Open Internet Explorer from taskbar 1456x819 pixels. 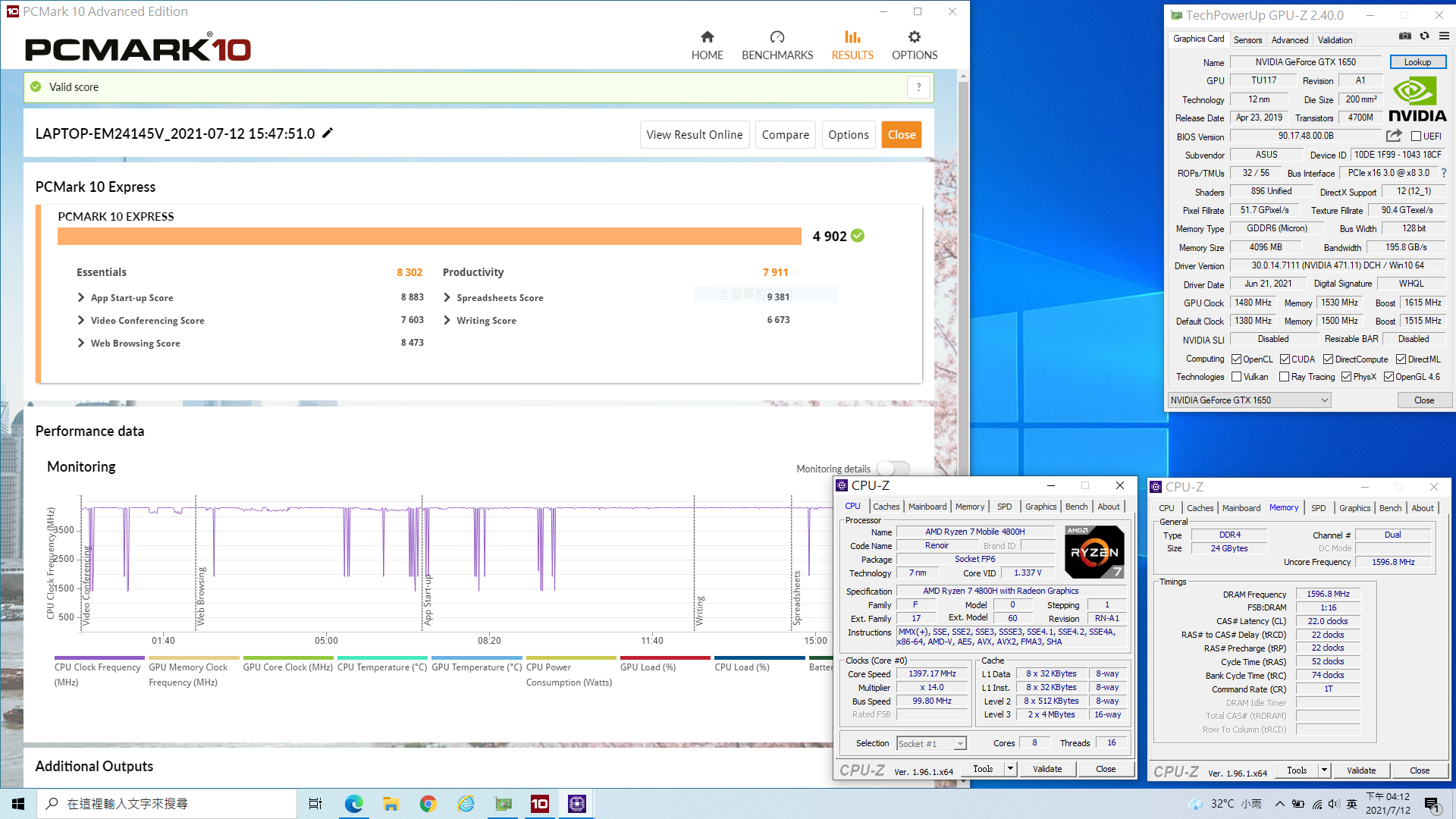click(465, 804)
